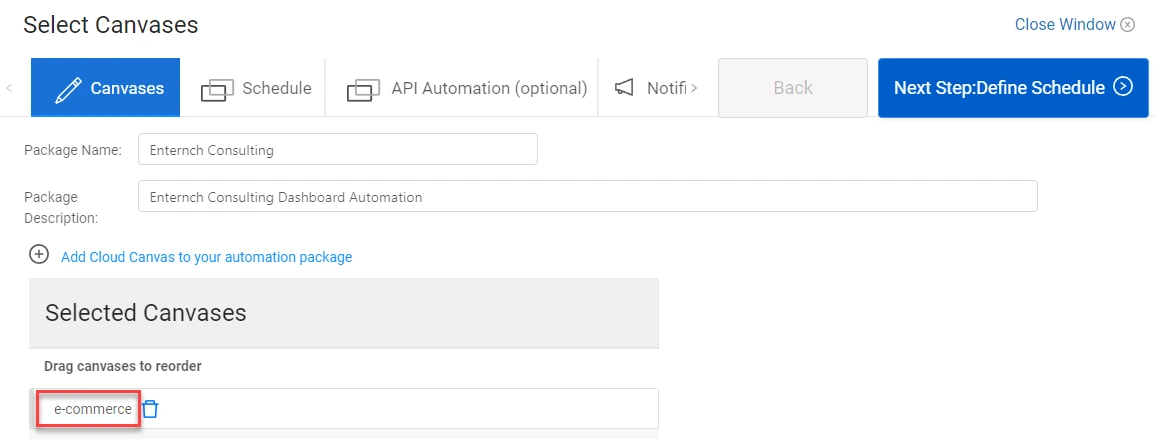The image size is (1155, 439).
Task: Delete the e-commerce canvas with trash icon
Action: tap(150, 409)
